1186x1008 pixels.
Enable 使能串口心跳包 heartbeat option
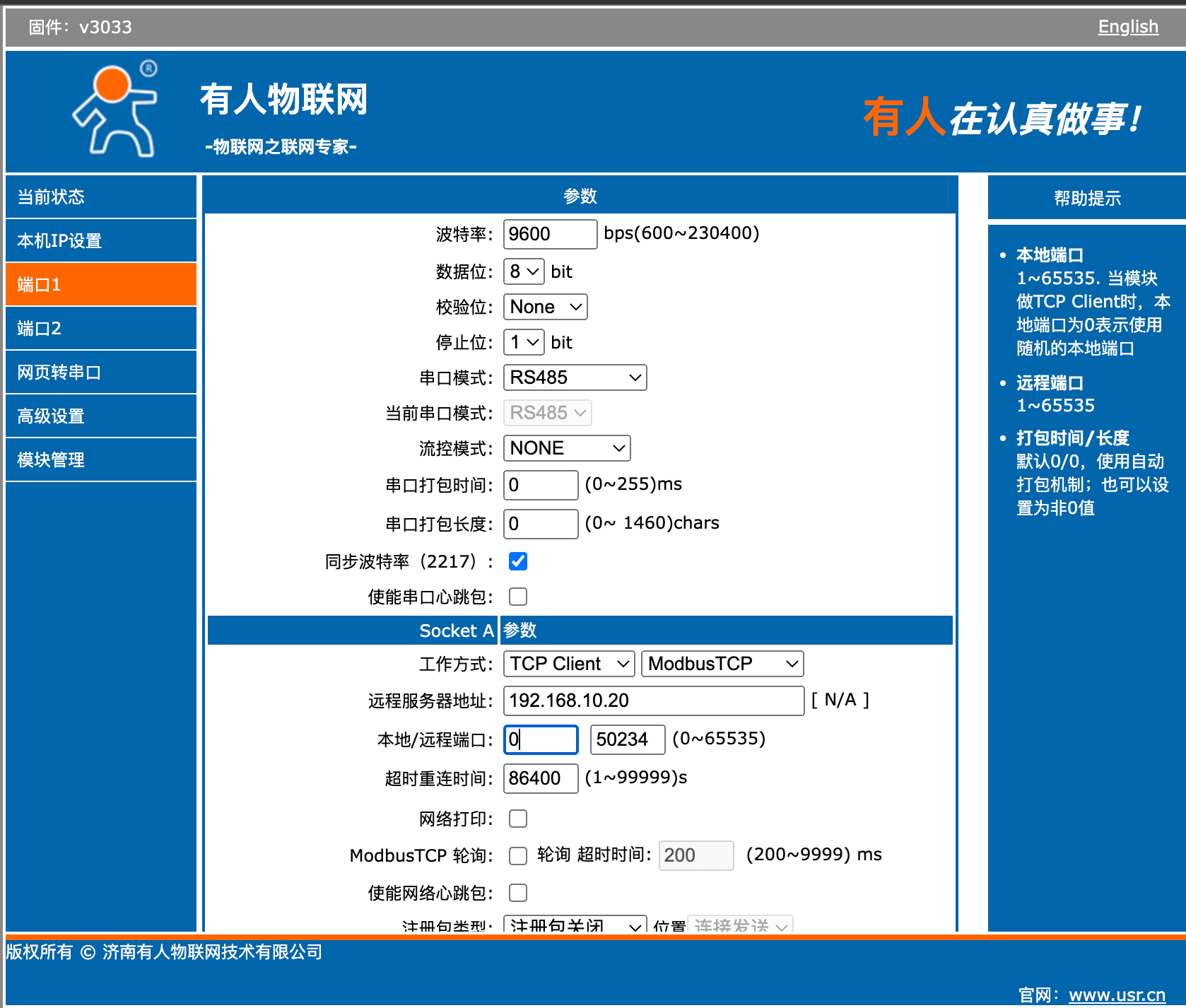pos(518,596)
